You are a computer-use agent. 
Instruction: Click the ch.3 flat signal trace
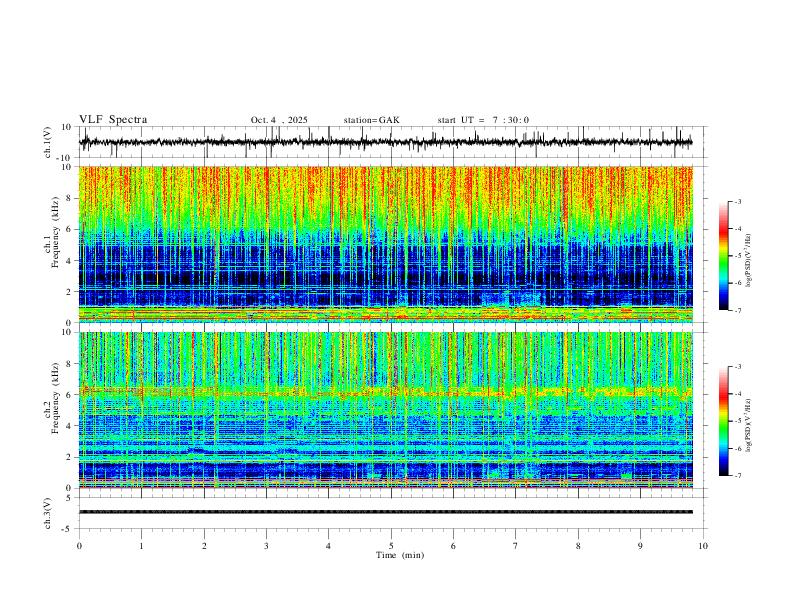[386, 512]
